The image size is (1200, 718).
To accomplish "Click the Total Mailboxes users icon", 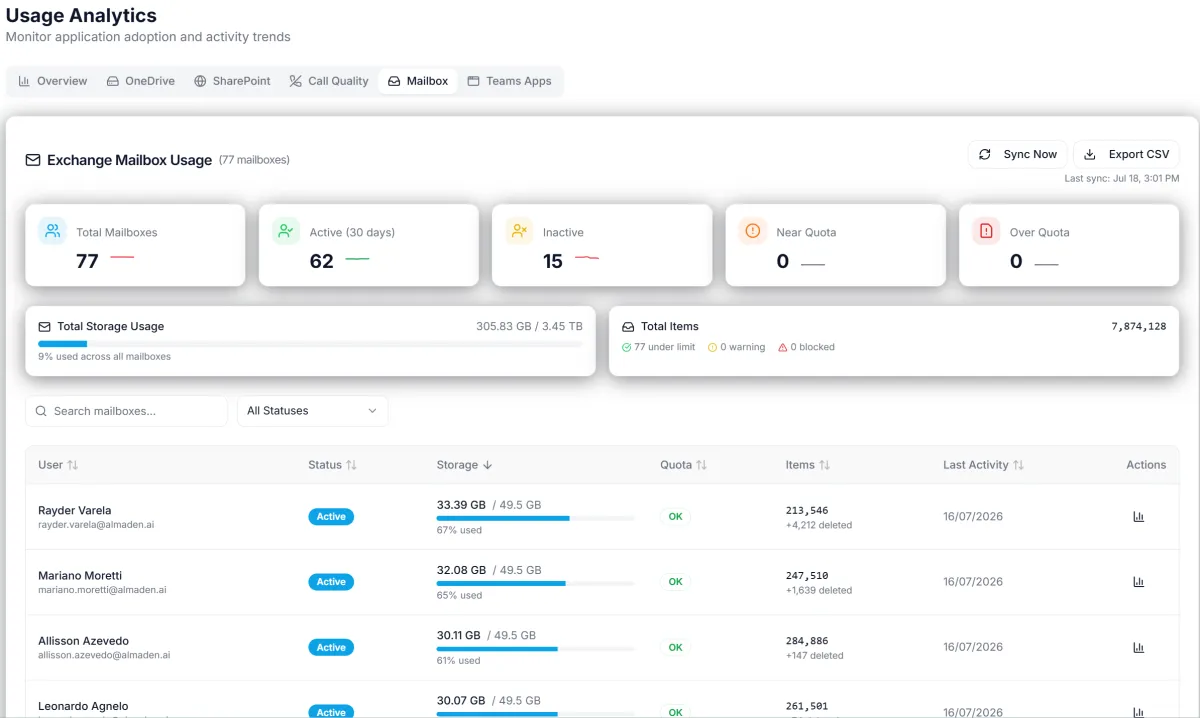I will click(52, 231).
